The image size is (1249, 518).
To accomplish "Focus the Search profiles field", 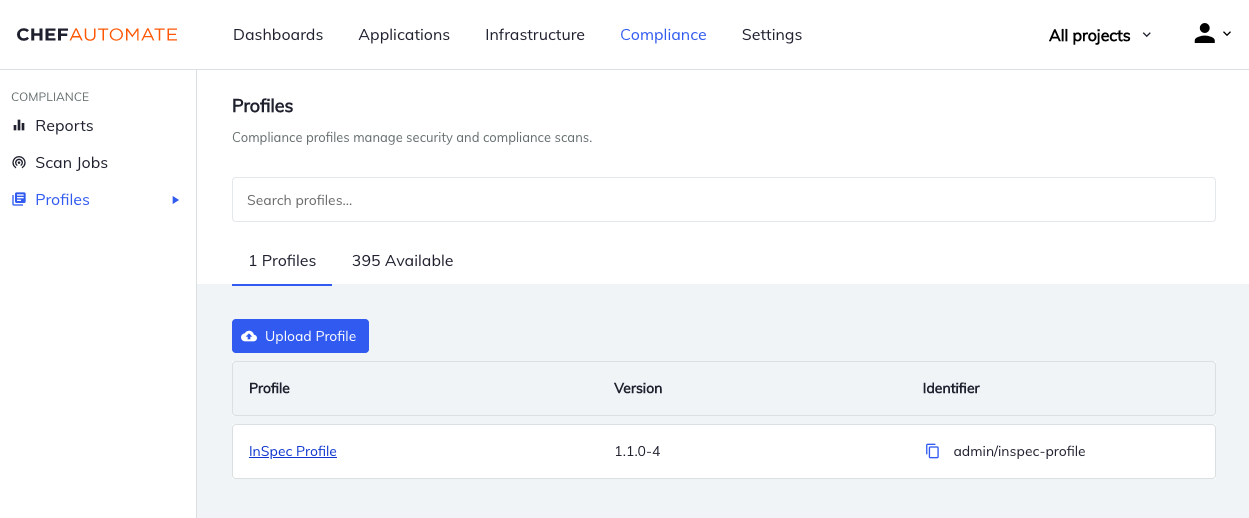I will tap(723, 200).
